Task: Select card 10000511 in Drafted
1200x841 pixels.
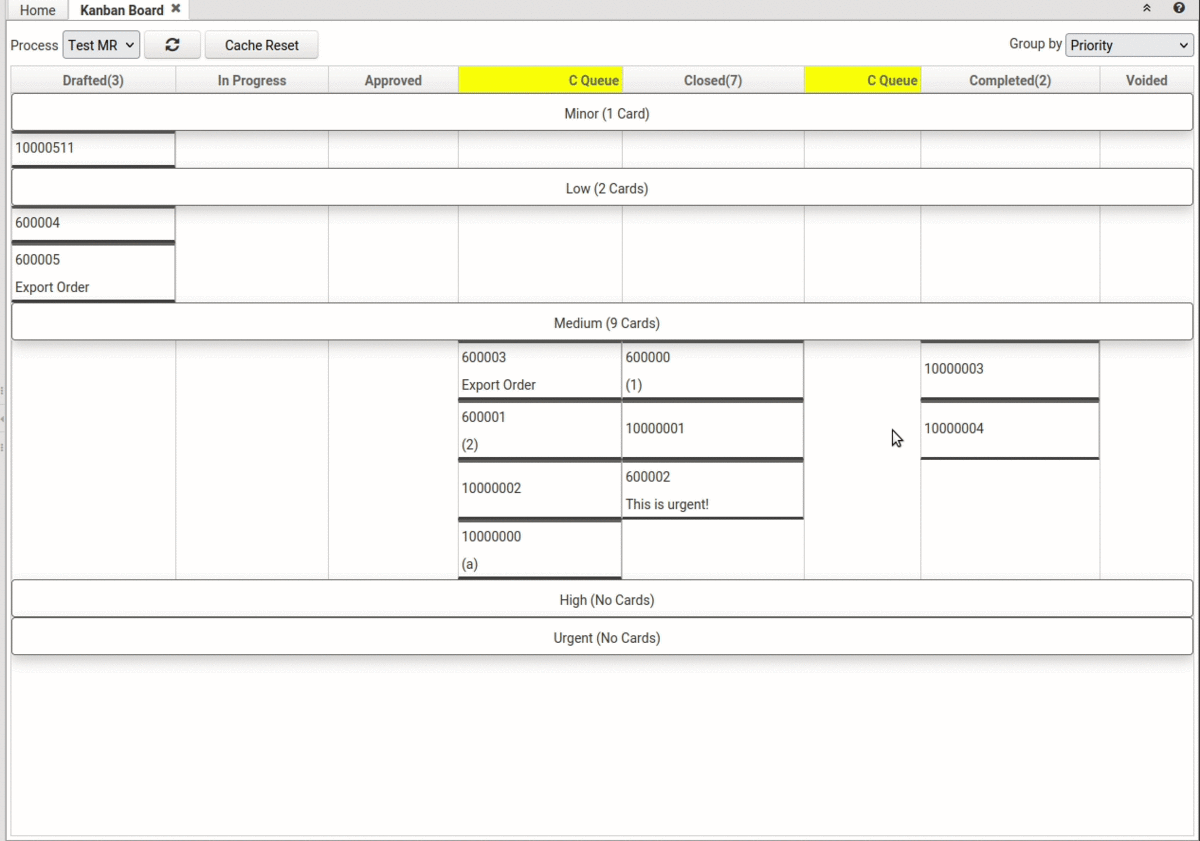Action: click(x=93, y=149)
